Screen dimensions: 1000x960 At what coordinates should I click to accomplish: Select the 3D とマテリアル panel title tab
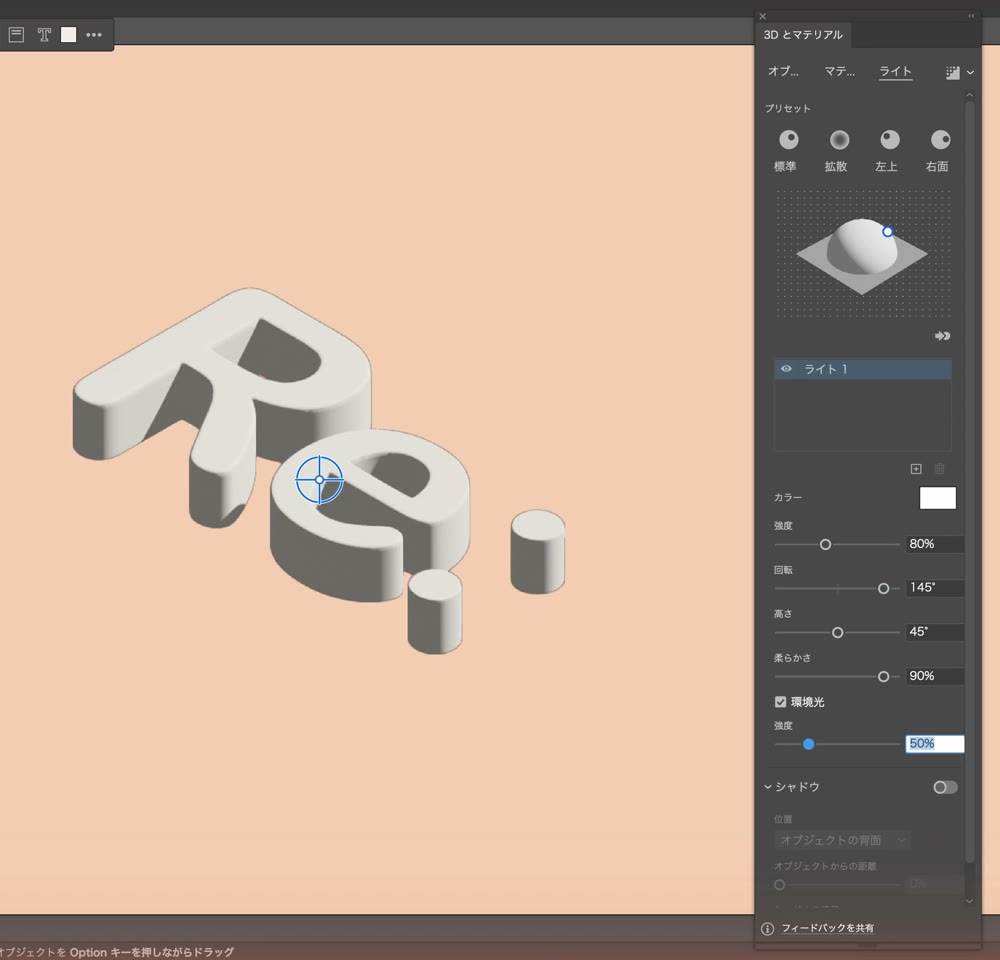pyautogui.click(x=803, y=34)
